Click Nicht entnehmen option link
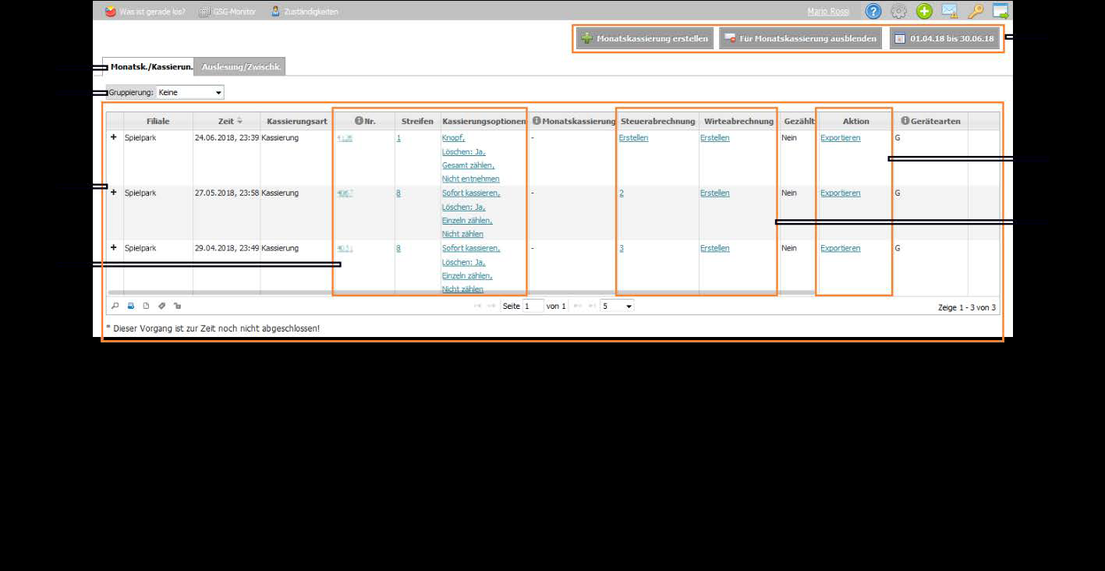Viewport: 1105px width, 571px height. tap(471, 179)
